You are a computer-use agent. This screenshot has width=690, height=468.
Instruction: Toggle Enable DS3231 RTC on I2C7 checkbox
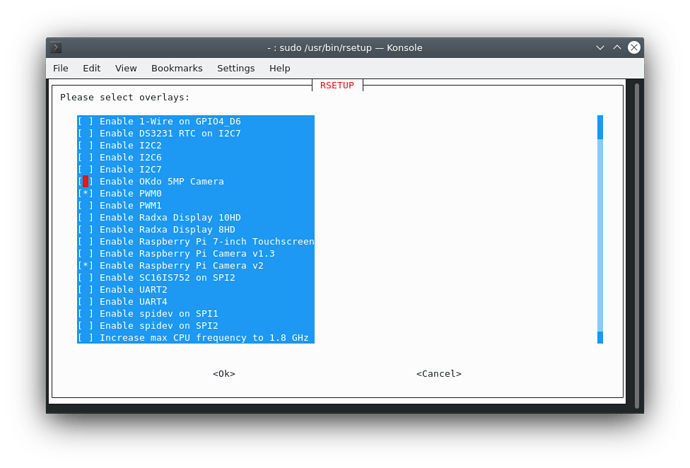[85, 133]
